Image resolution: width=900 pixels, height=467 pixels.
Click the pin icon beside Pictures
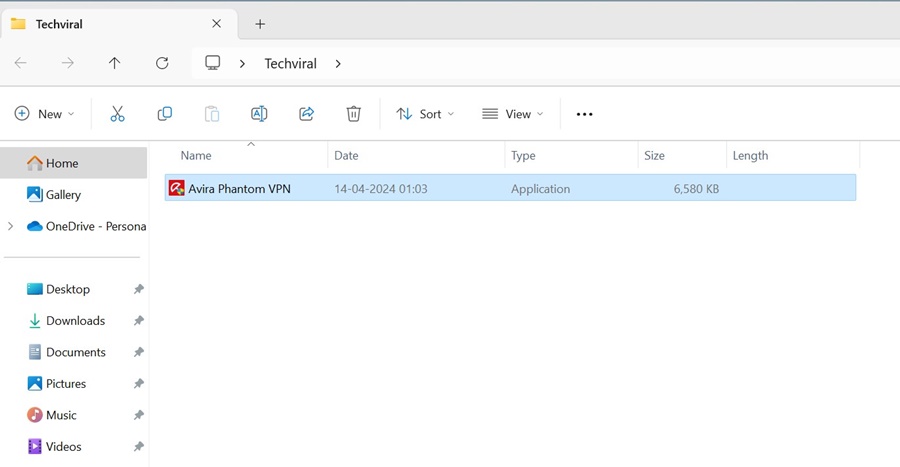coord(139,384)
